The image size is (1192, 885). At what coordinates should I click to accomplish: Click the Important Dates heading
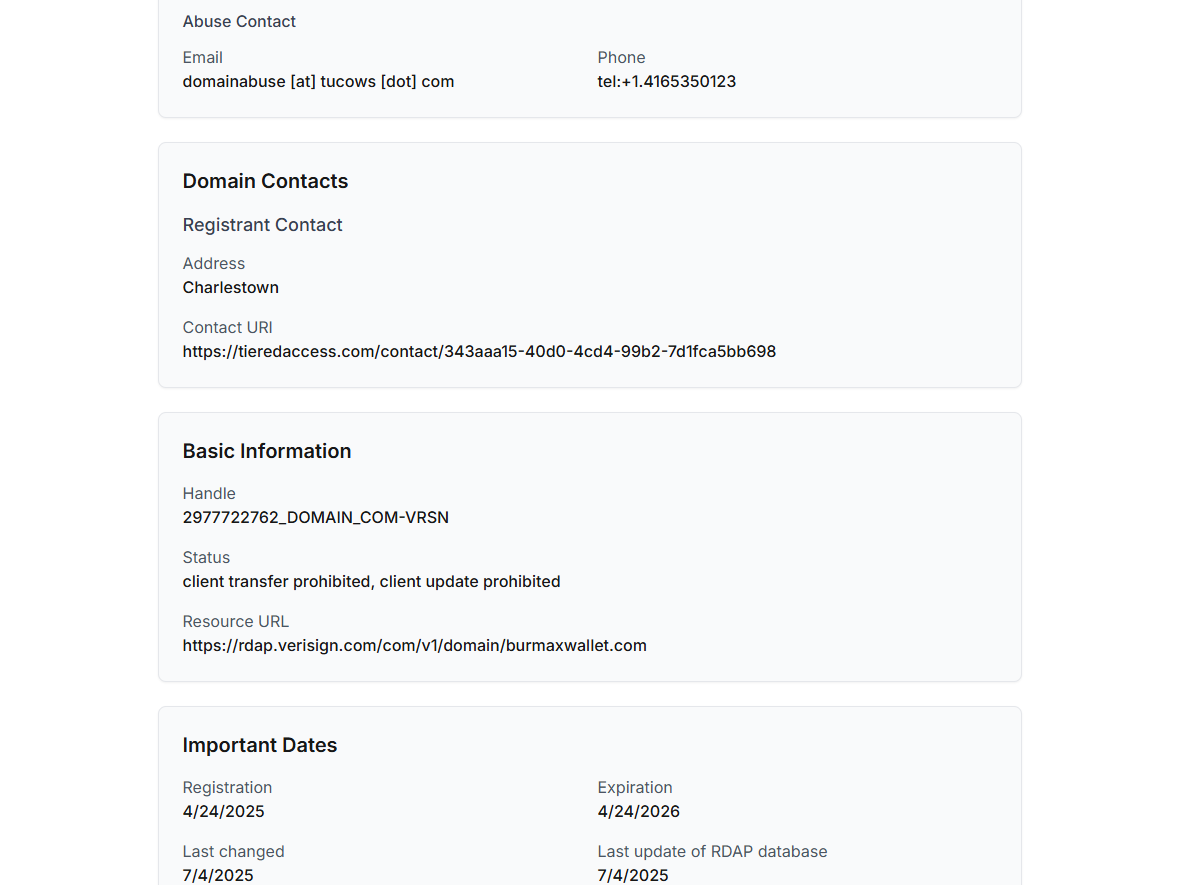point(259,745)
